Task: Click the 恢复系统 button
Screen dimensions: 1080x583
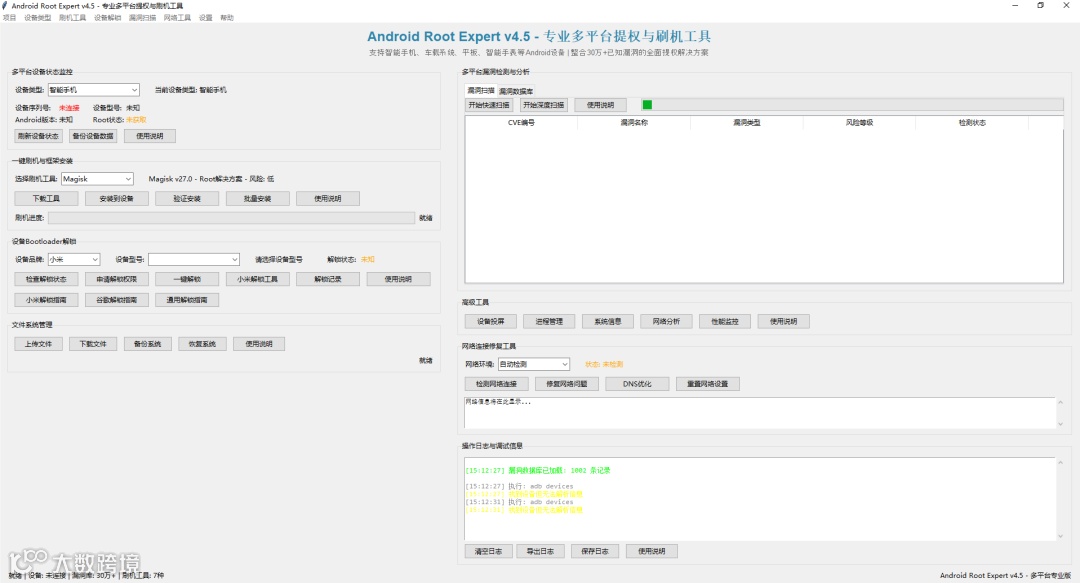Action: (202, 344)
